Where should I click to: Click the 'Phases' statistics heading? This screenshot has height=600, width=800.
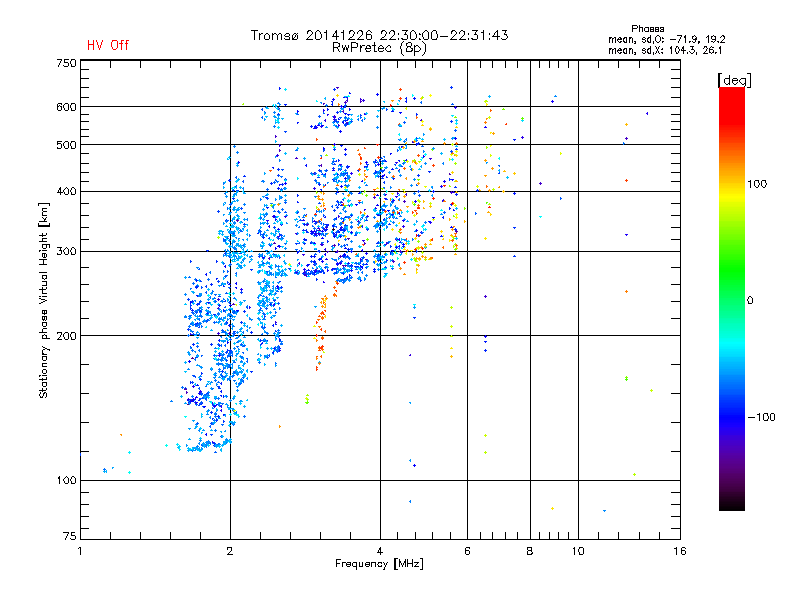[x=647, y=29]
